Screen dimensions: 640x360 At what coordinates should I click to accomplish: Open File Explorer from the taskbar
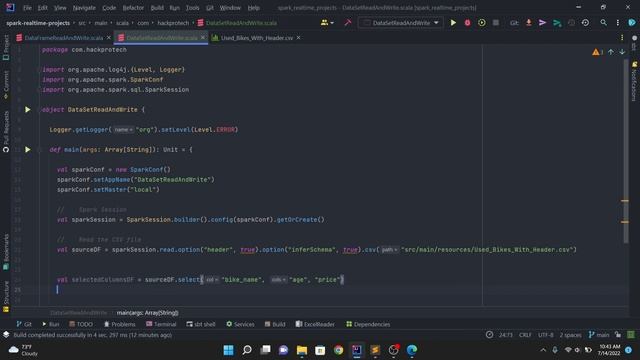302,350
